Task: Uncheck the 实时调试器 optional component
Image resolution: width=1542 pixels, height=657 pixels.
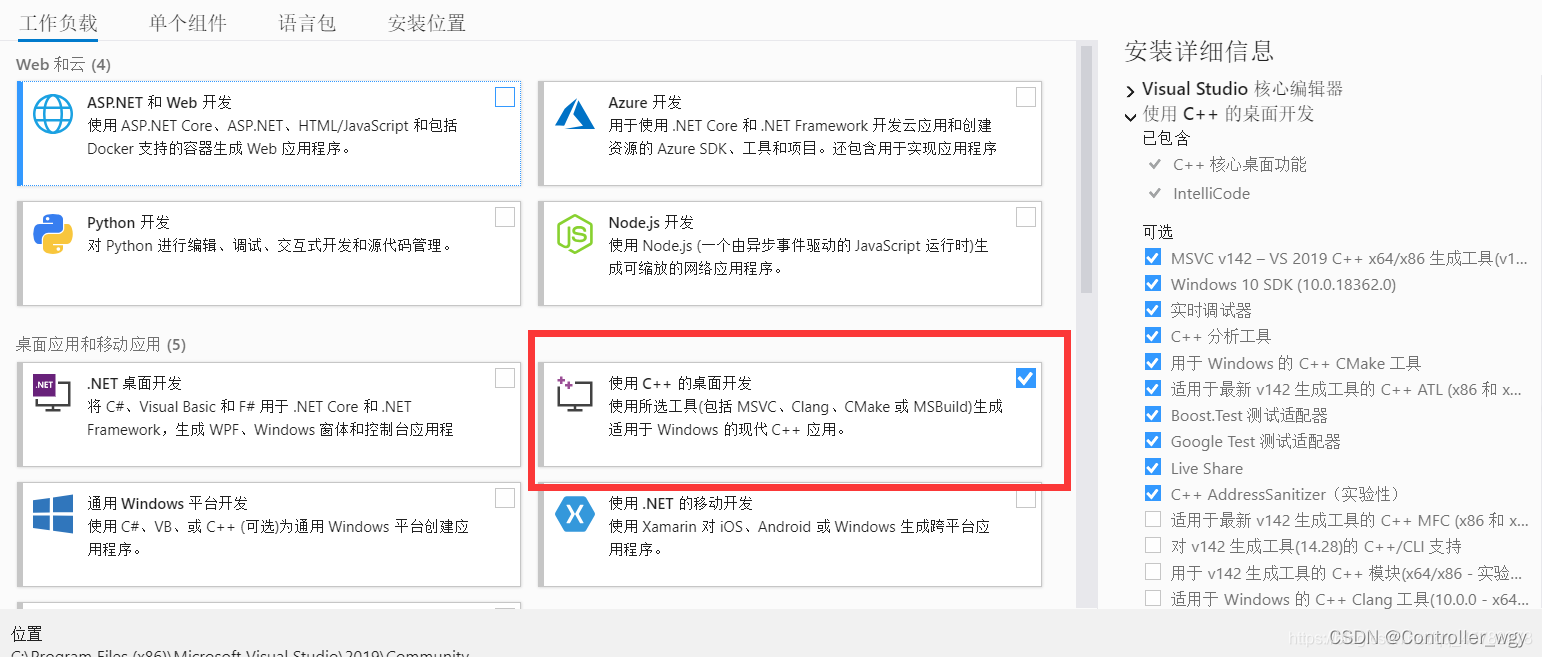Action: pos(1153,309)
